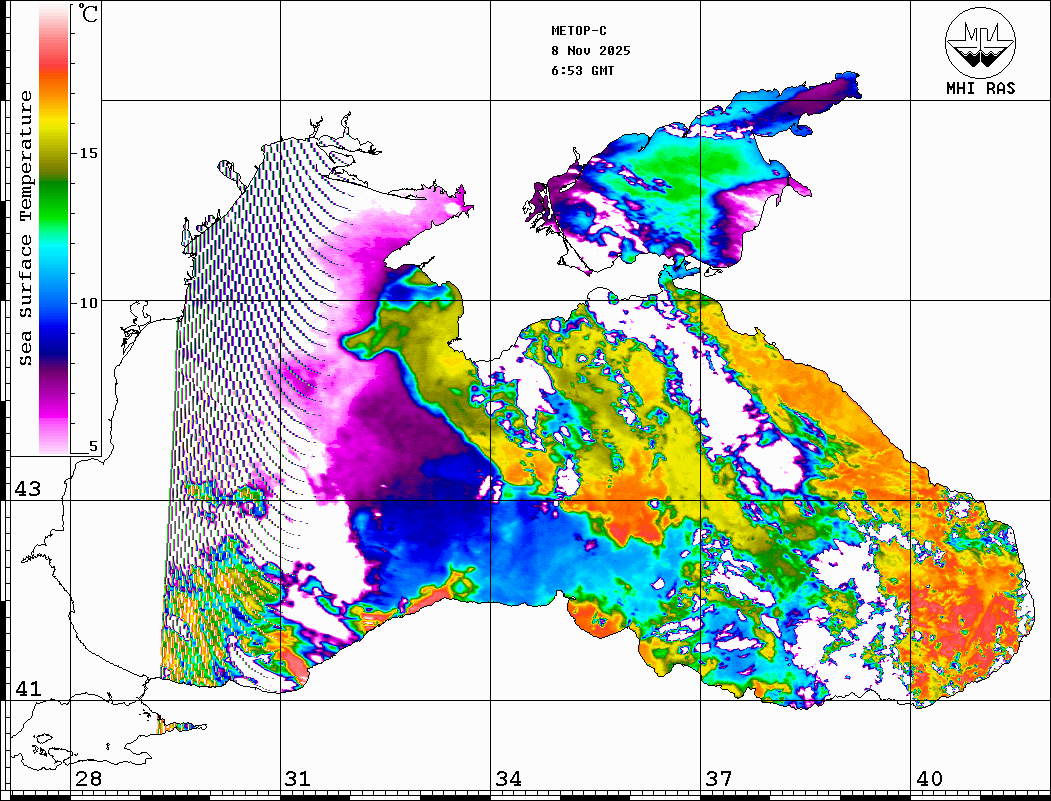Click the latitude 43 axis label
This screenshot has height=801, width=1051.
[x=27, y=489]
